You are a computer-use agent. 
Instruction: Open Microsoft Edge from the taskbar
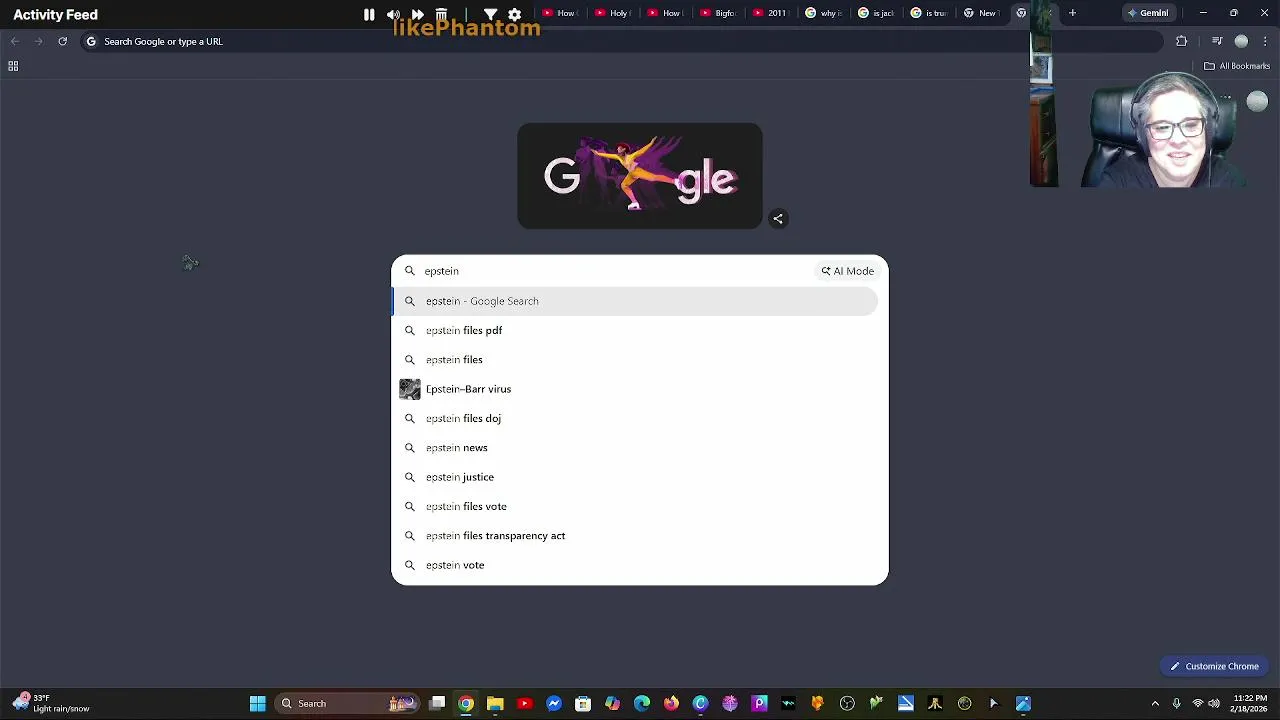[x=642, y=704]
